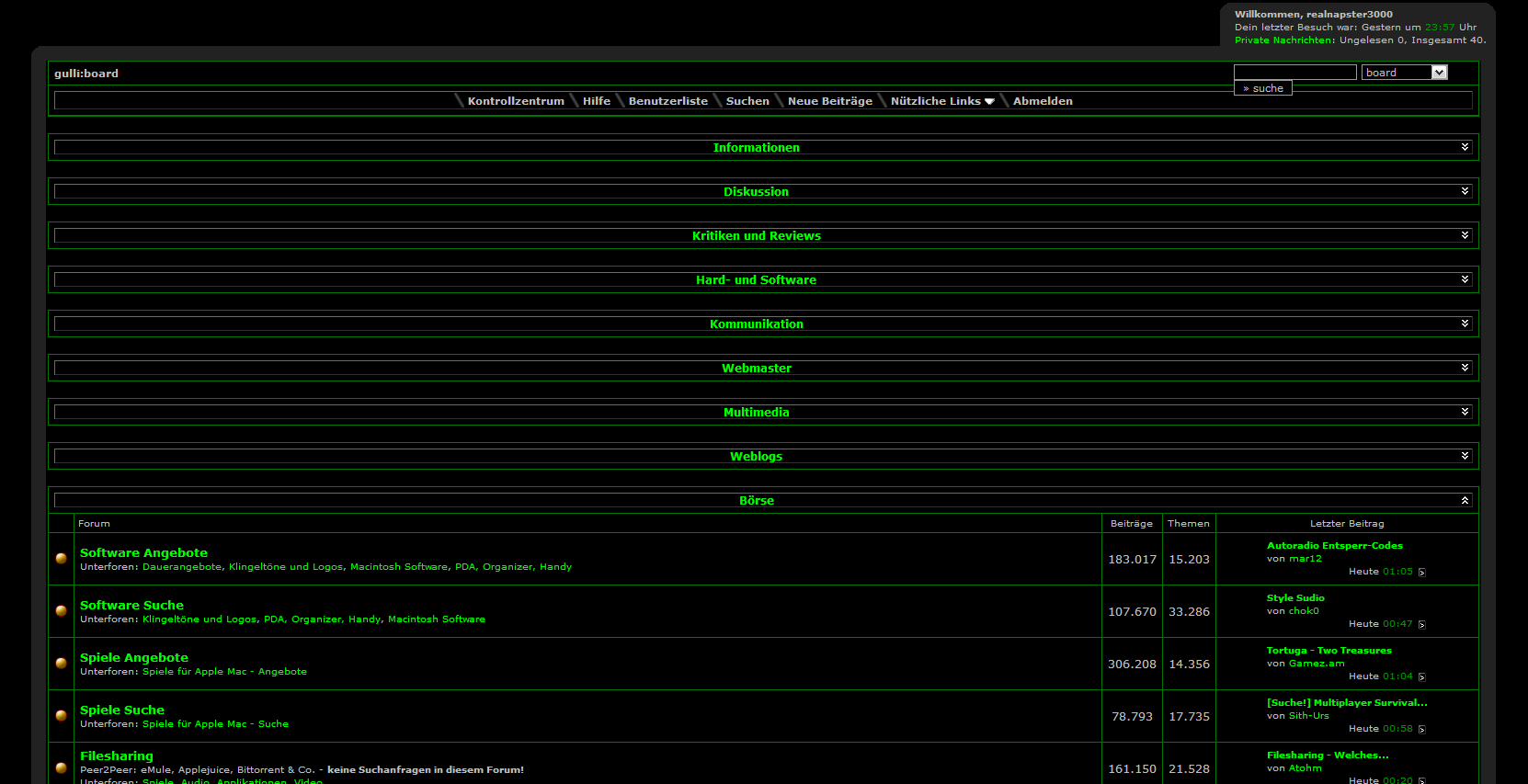Go to last post icon for Style Sudio

(1421, 625)
